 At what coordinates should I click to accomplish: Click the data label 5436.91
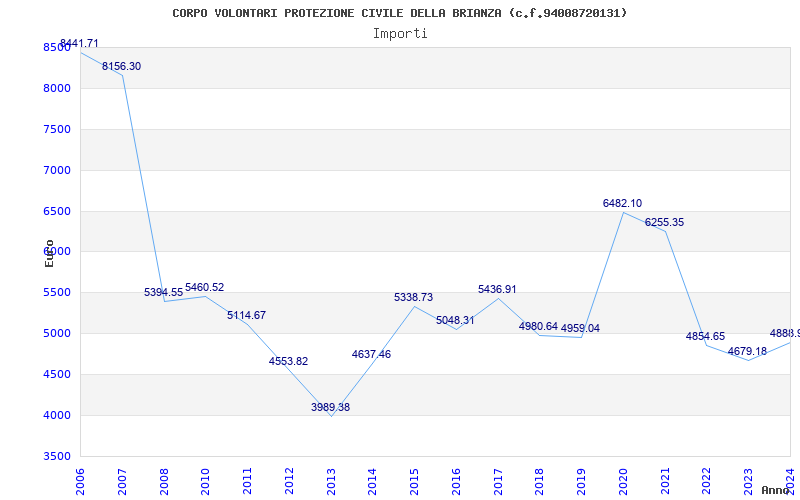(497, 289)
